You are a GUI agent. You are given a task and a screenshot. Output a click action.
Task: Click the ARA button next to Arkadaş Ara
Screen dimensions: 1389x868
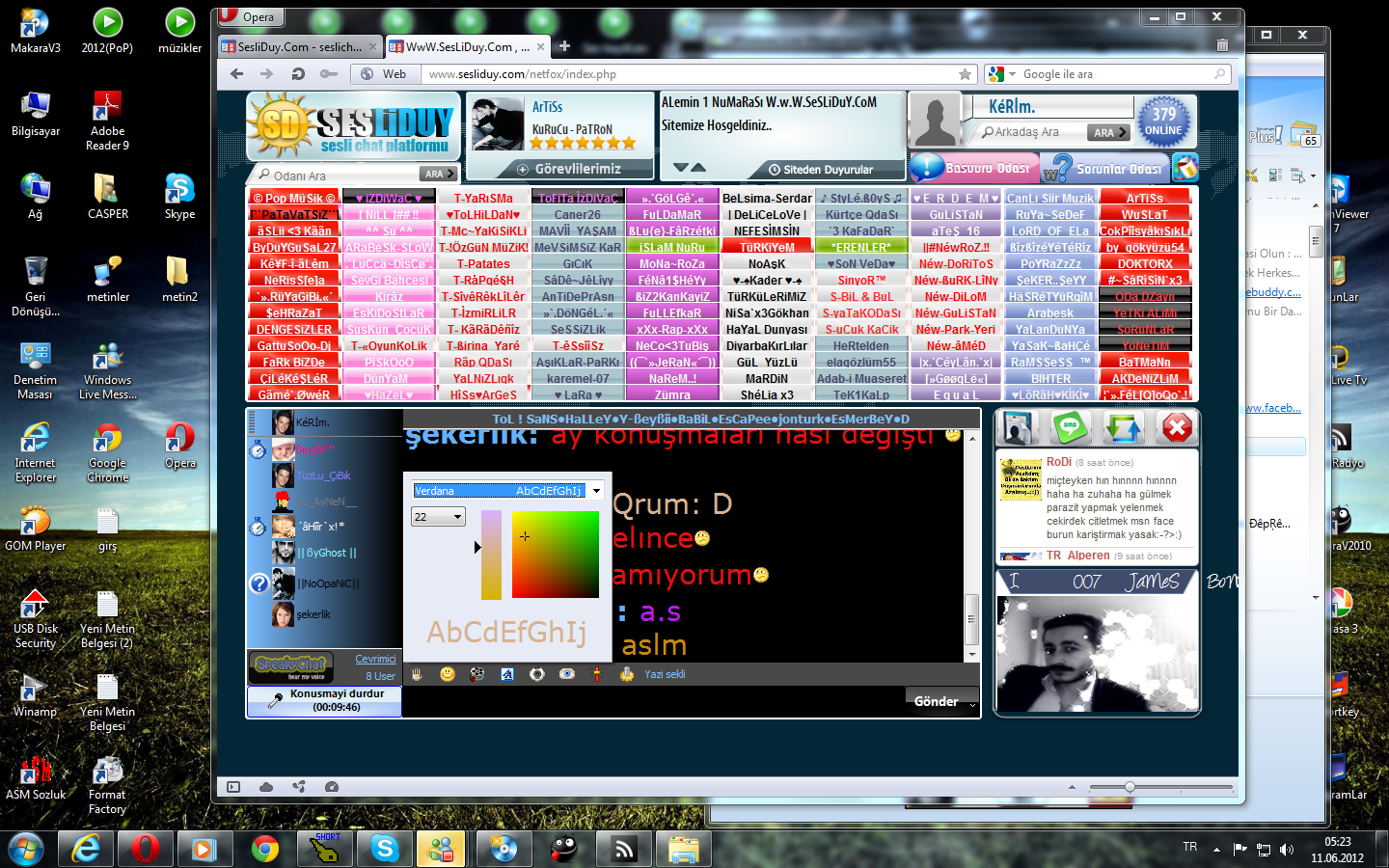(1107, 133)
